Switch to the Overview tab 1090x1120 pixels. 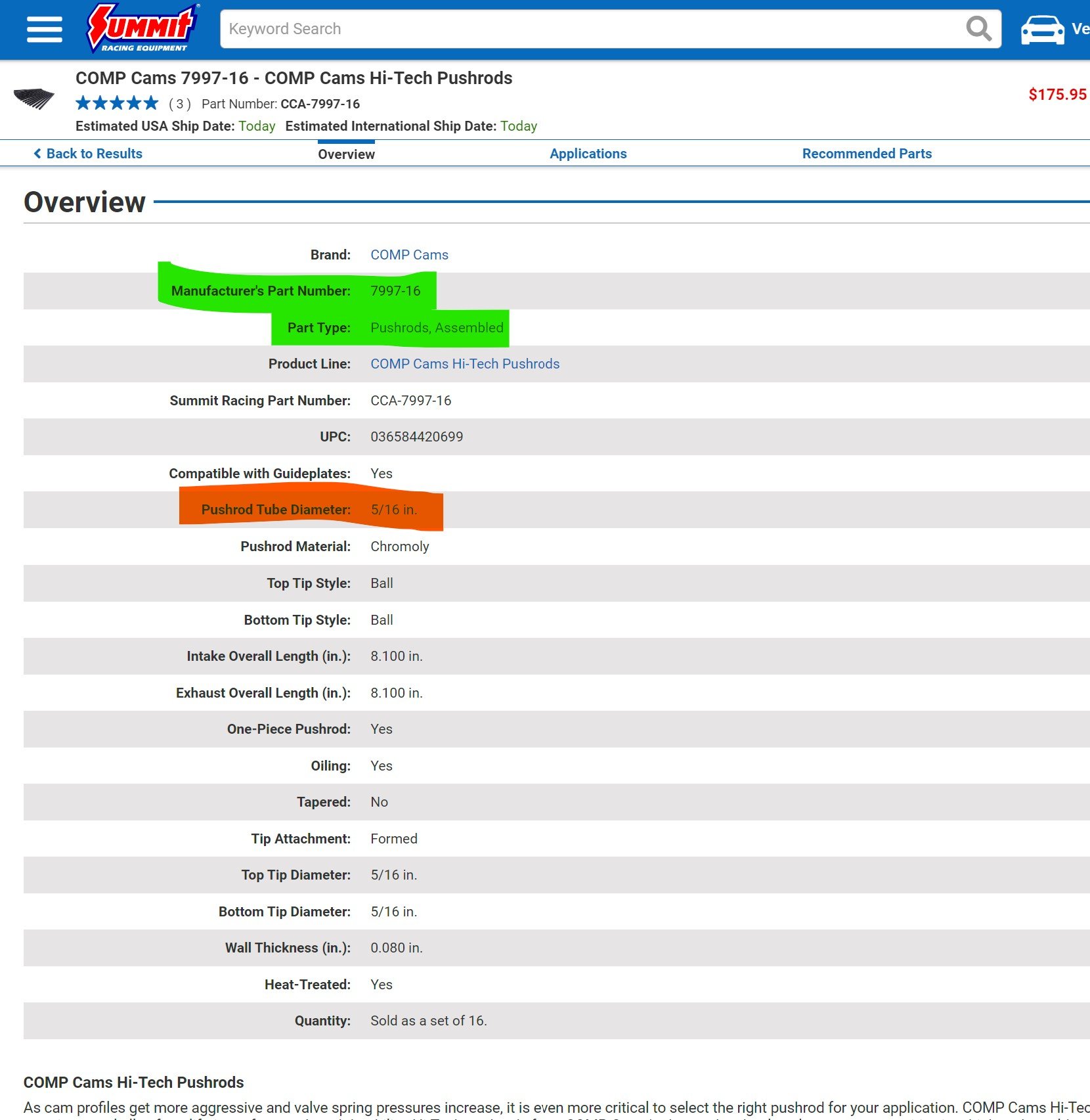click(346, 154)
